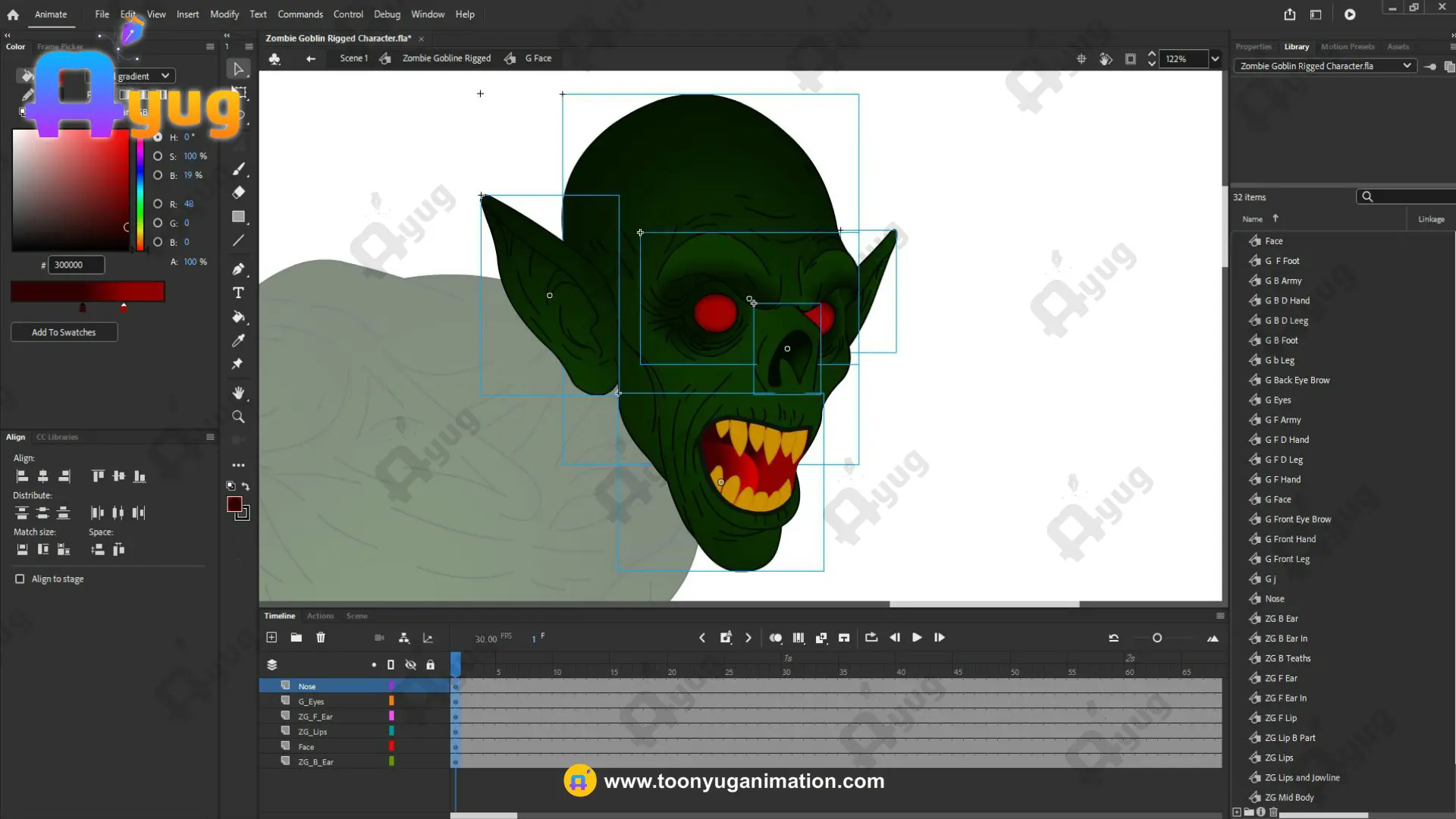The width and height of the screenshot is (1456, 819).
Task: Click the new layer plus icon
Action: click(x=271, y=638)
